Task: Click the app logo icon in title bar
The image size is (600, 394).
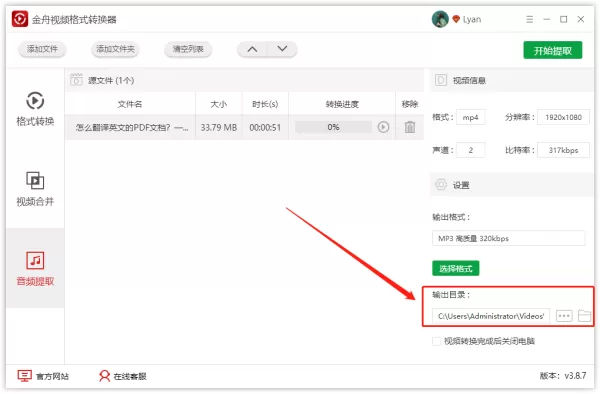Action: click(20, 19)
